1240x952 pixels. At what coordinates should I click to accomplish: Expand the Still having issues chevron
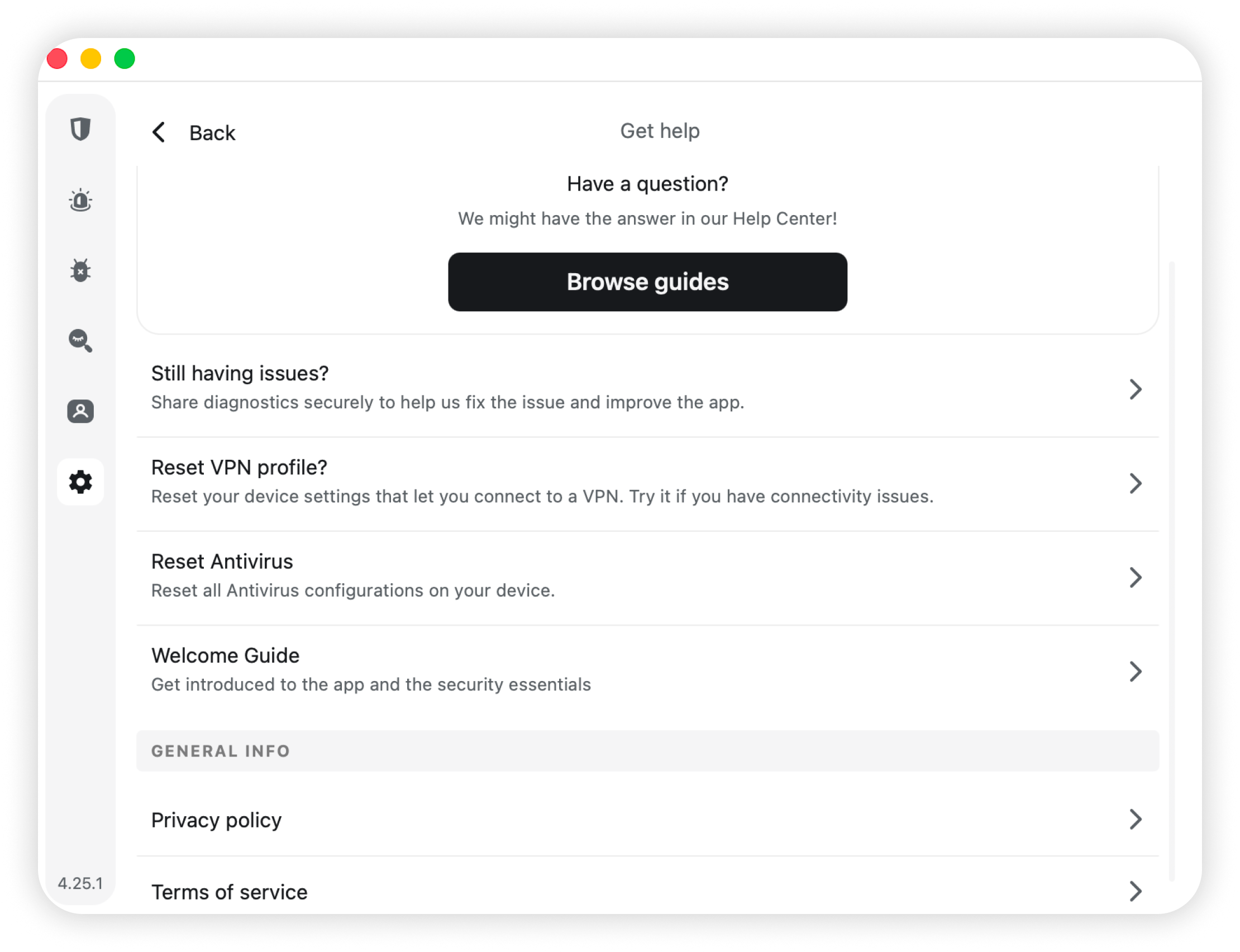[x=1135, y=389]
